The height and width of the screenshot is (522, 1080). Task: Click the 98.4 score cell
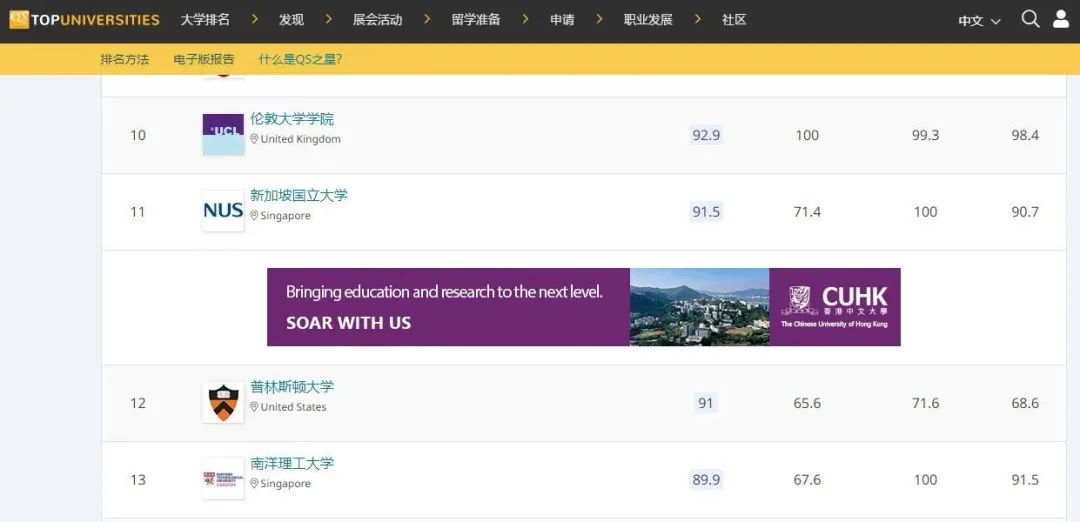pyautogui.click(x=1025, y=135)
